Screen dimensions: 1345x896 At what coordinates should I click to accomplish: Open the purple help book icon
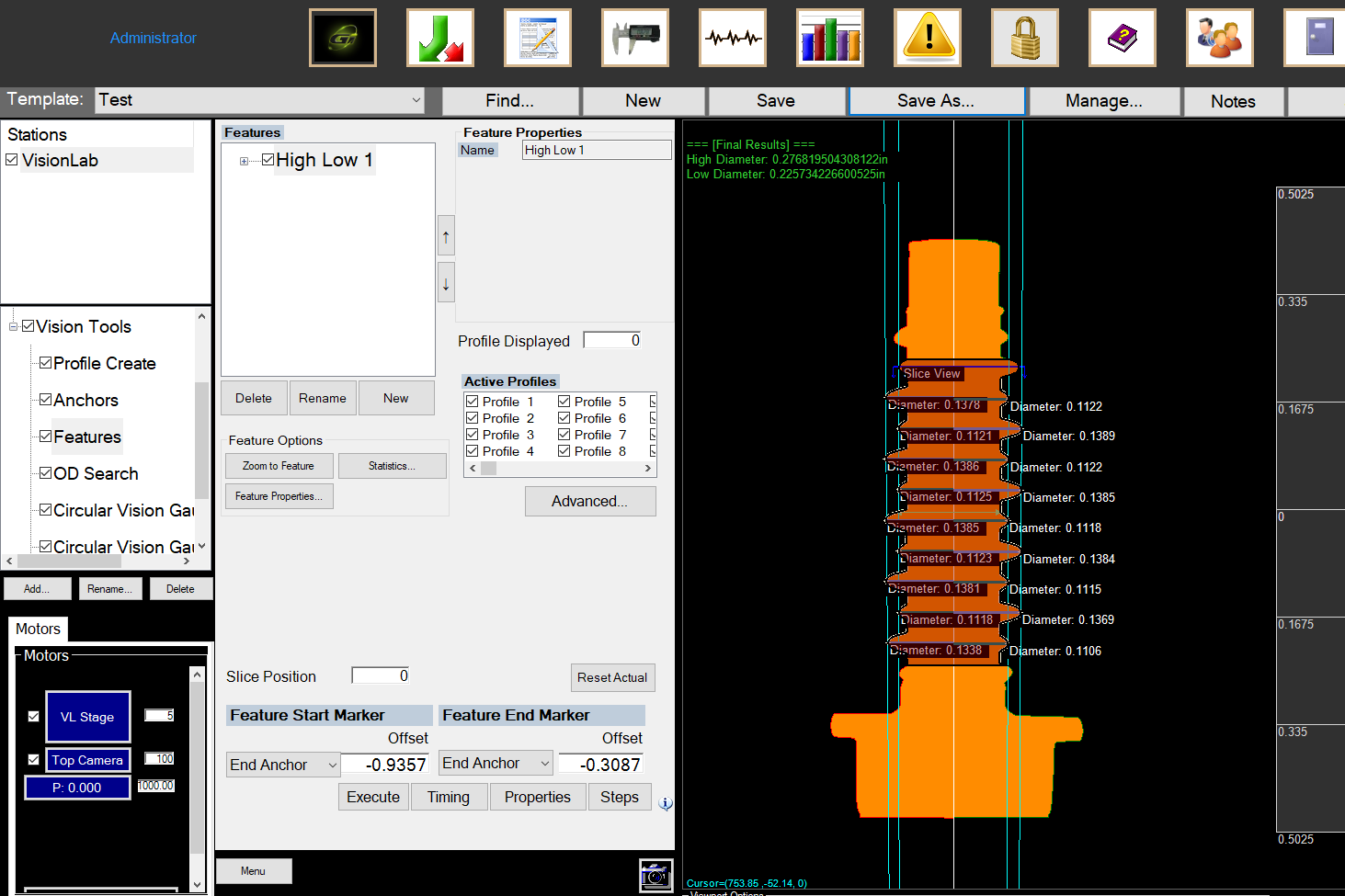tap(1123, 38)
